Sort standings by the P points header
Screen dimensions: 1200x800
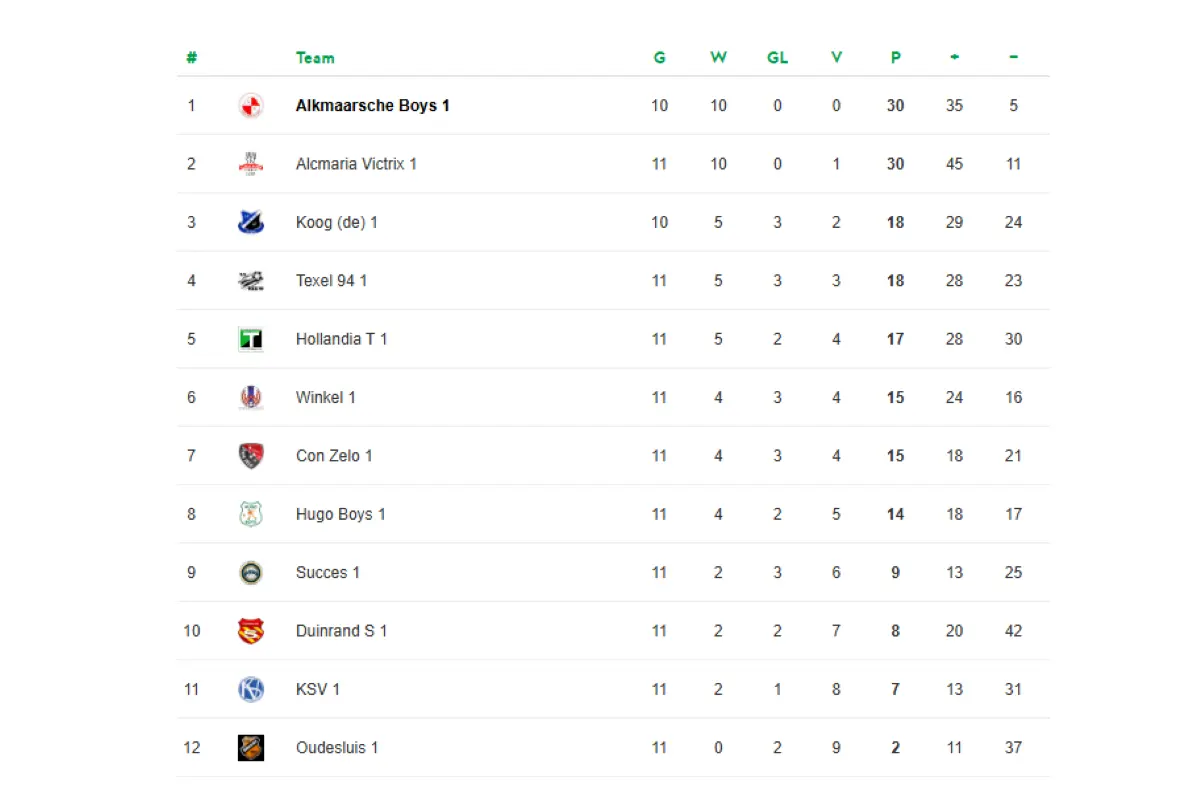[895, 58]
